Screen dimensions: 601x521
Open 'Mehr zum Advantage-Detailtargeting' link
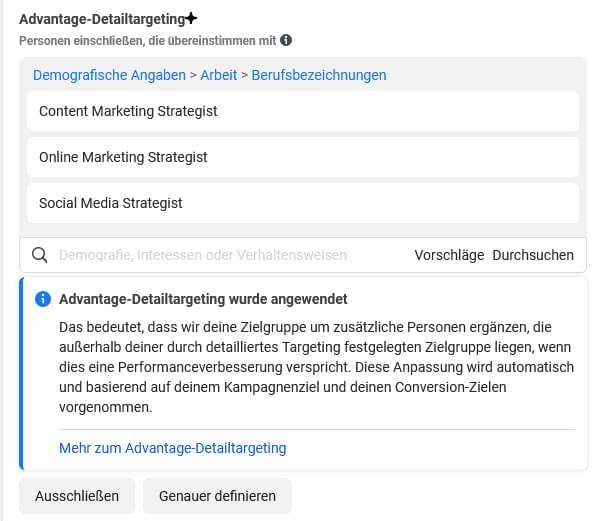tap(172, 448)
